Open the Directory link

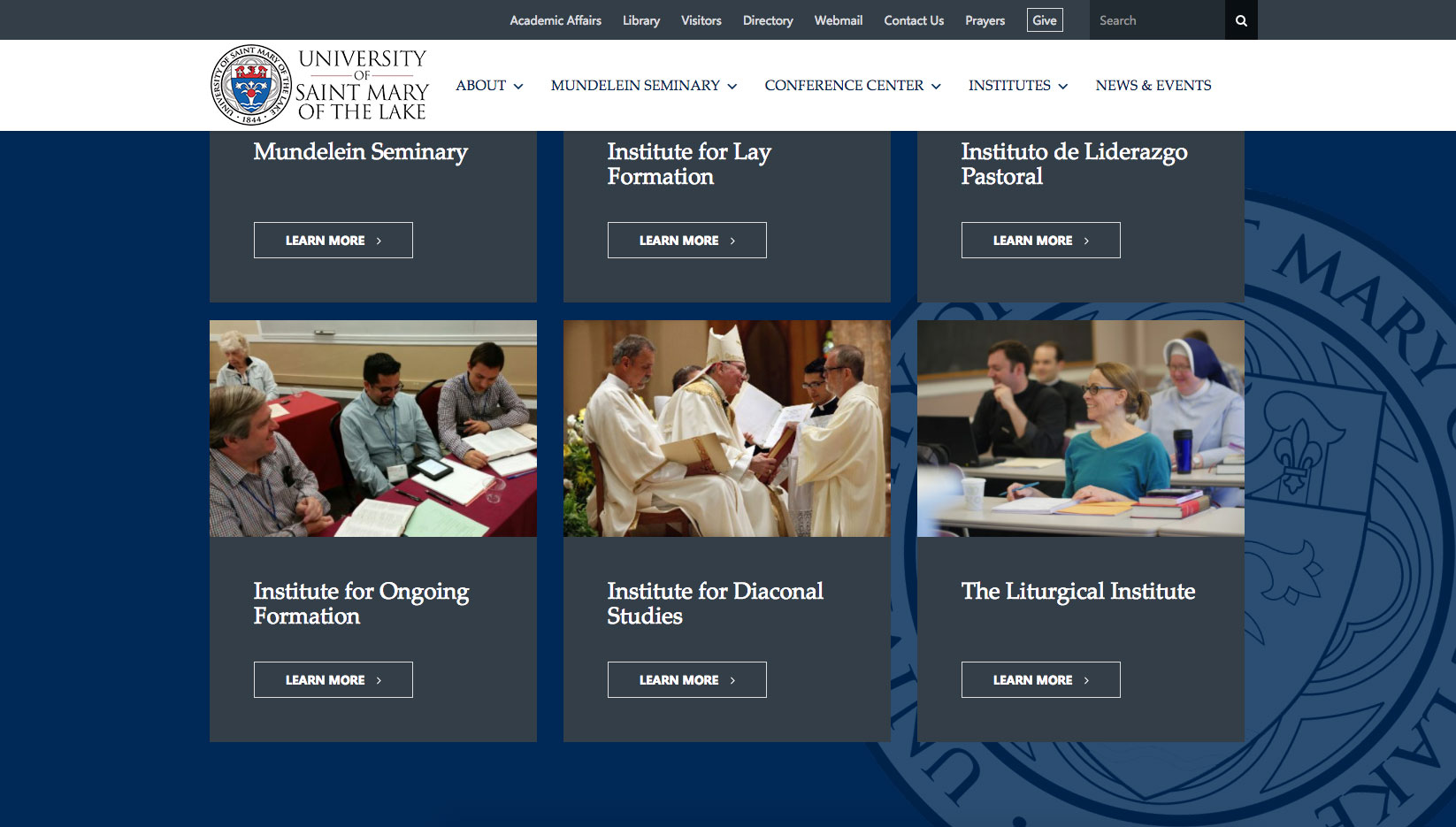coord(768,20)
